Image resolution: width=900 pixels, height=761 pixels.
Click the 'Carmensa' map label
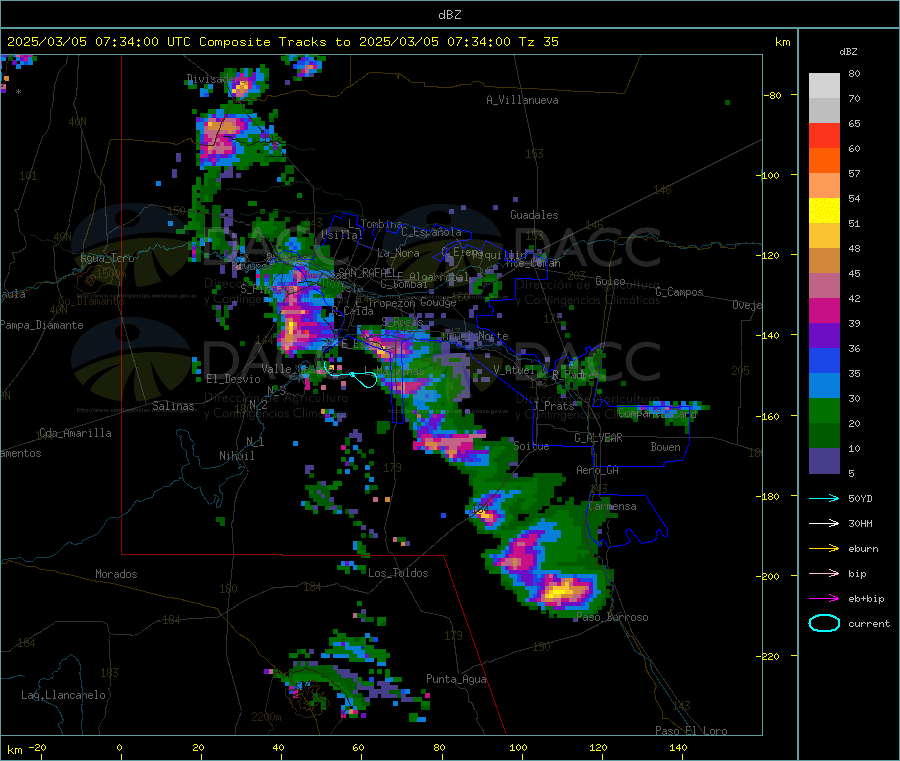pos(612,506)
